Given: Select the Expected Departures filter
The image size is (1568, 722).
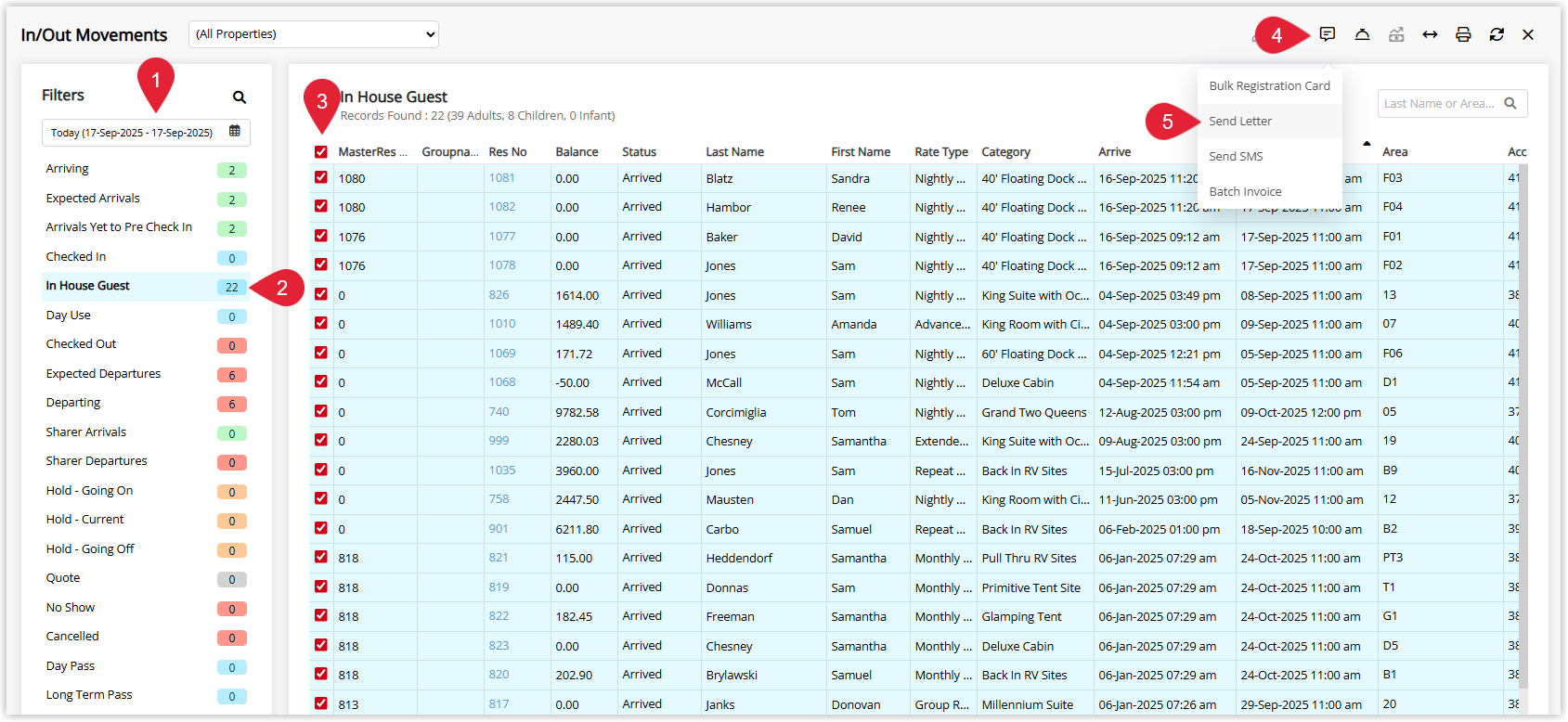Looking at the screenshot, I should pos(146,374).
